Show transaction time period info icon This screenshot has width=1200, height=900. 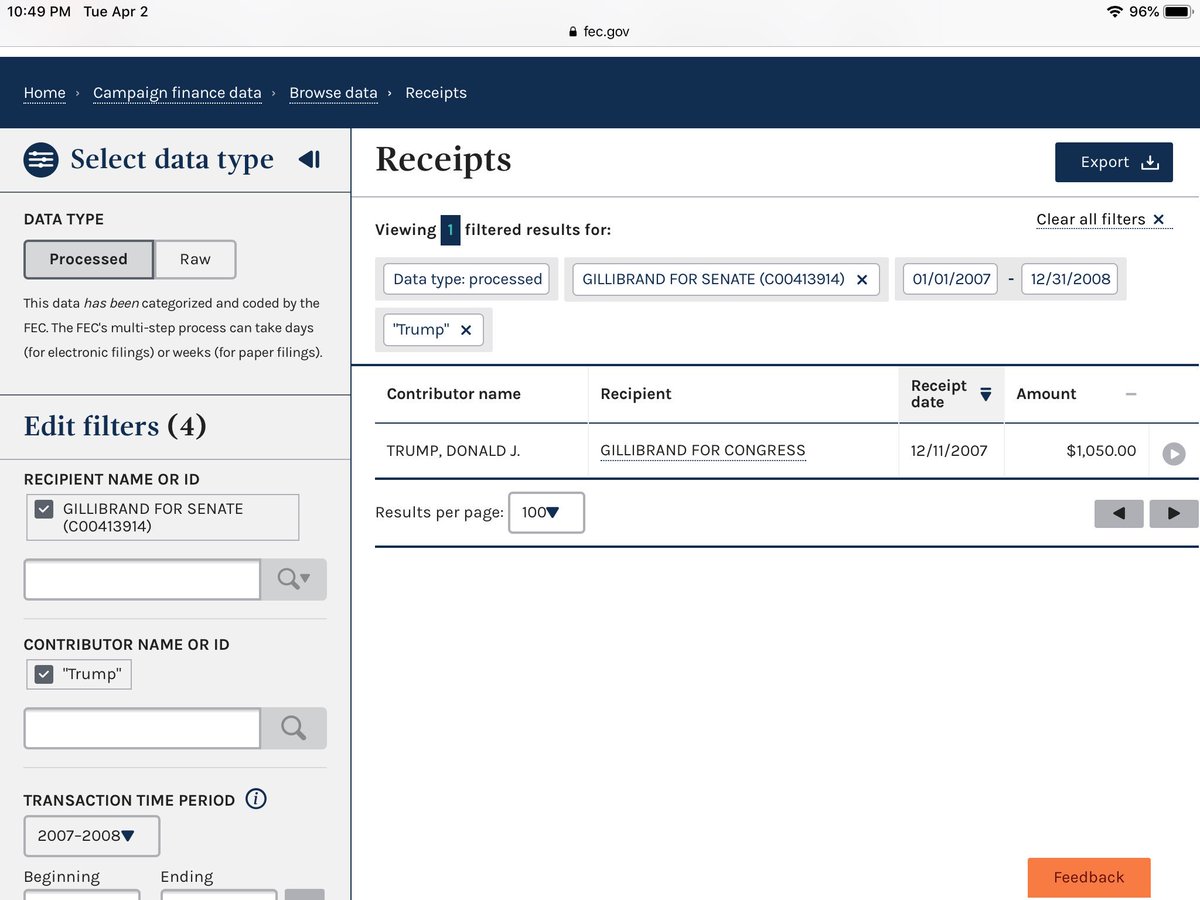pos(256,799)
